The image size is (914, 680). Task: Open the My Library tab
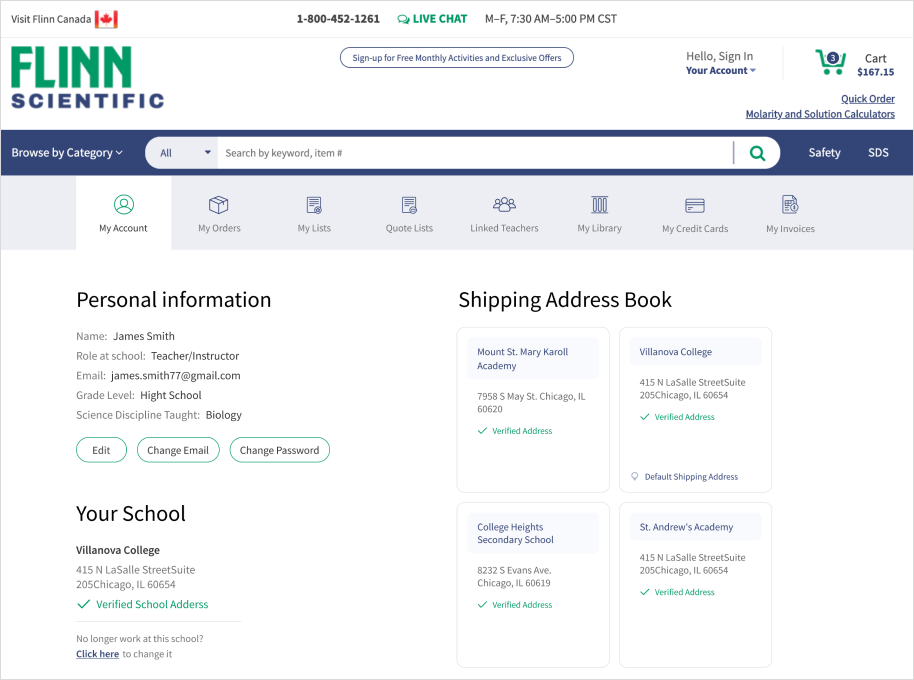tap(600, 213)
